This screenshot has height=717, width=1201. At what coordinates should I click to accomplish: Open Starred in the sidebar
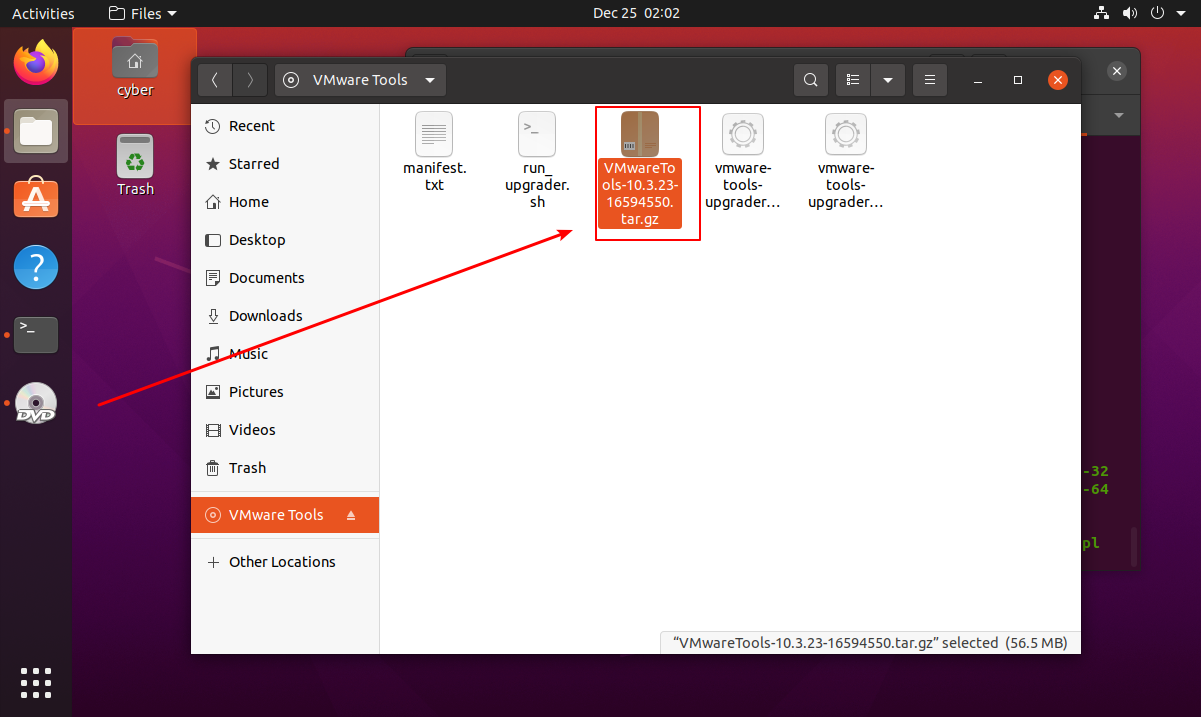point(285,164)
